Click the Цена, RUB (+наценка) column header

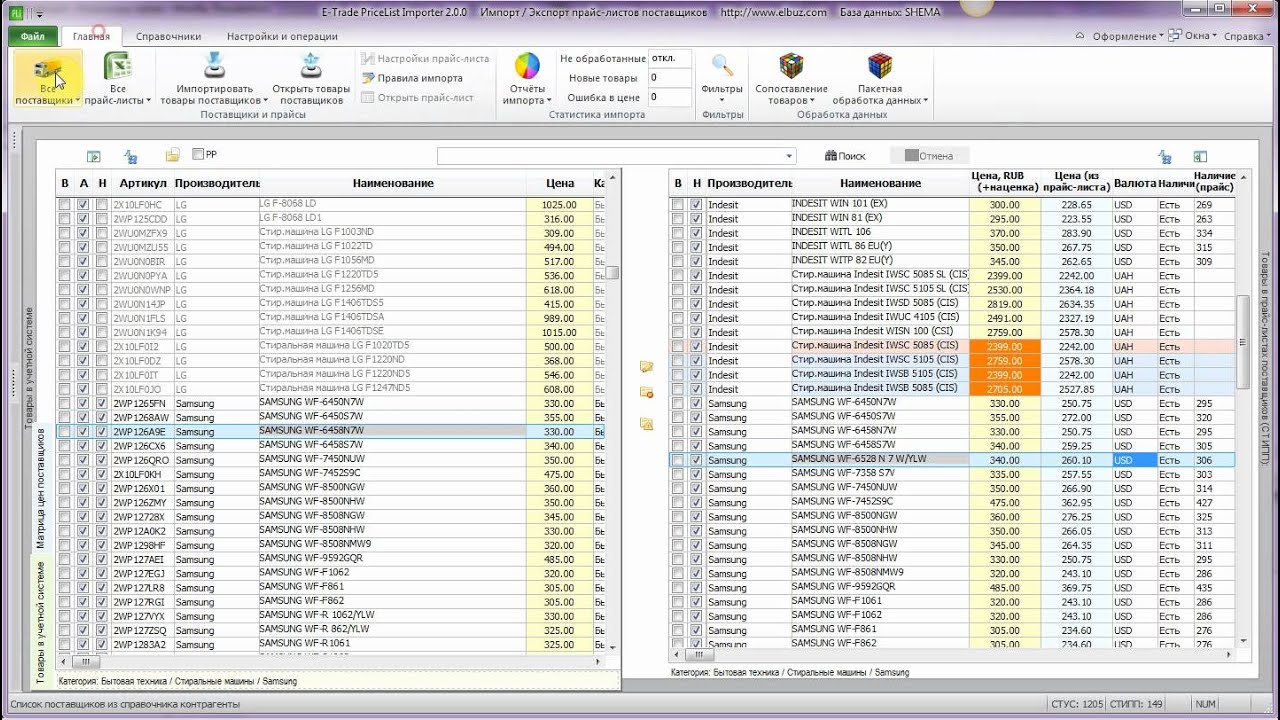[1004, 182]
